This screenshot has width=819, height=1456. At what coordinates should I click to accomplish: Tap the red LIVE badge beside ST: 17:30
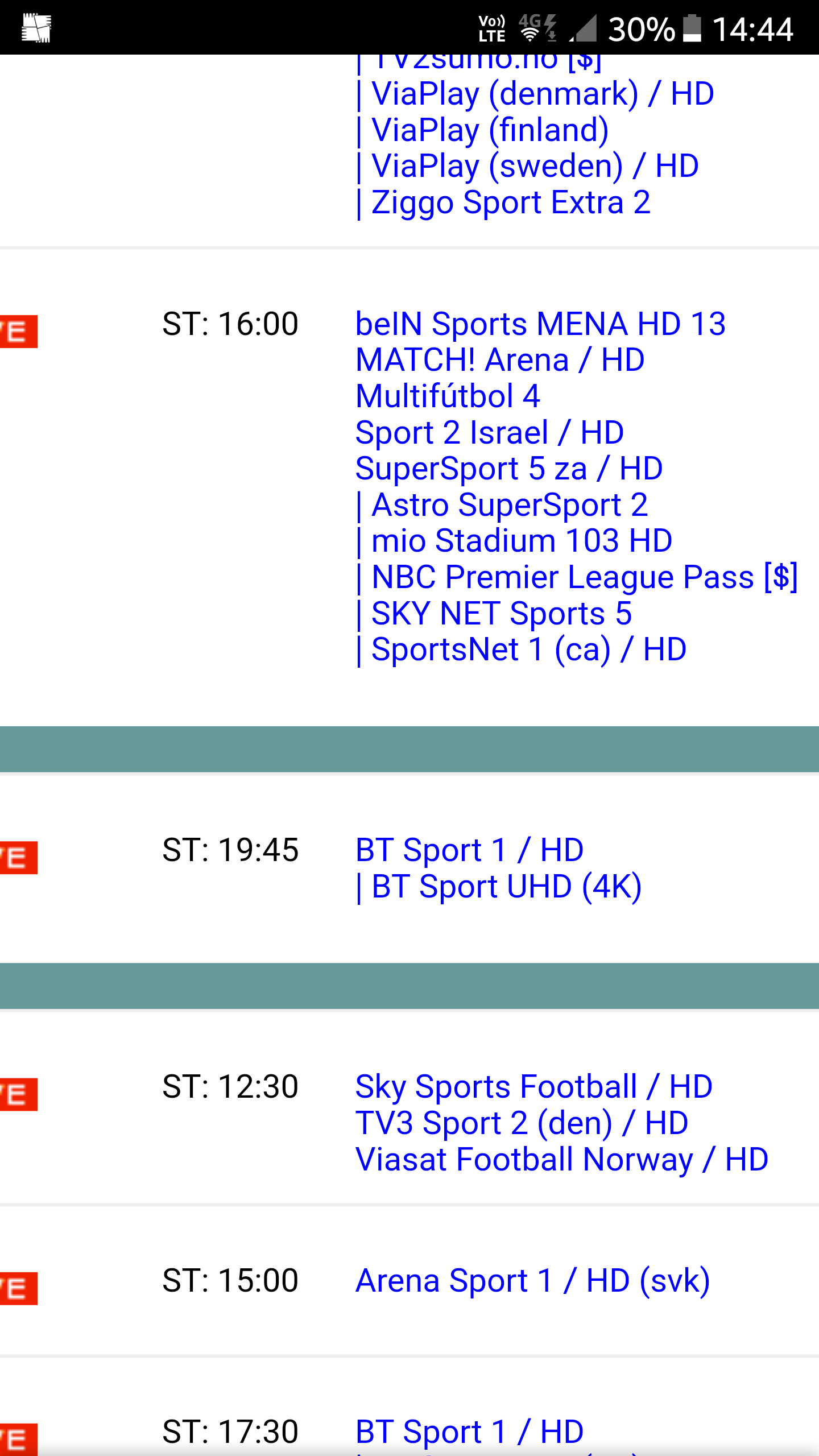[x=18, y=1439]
